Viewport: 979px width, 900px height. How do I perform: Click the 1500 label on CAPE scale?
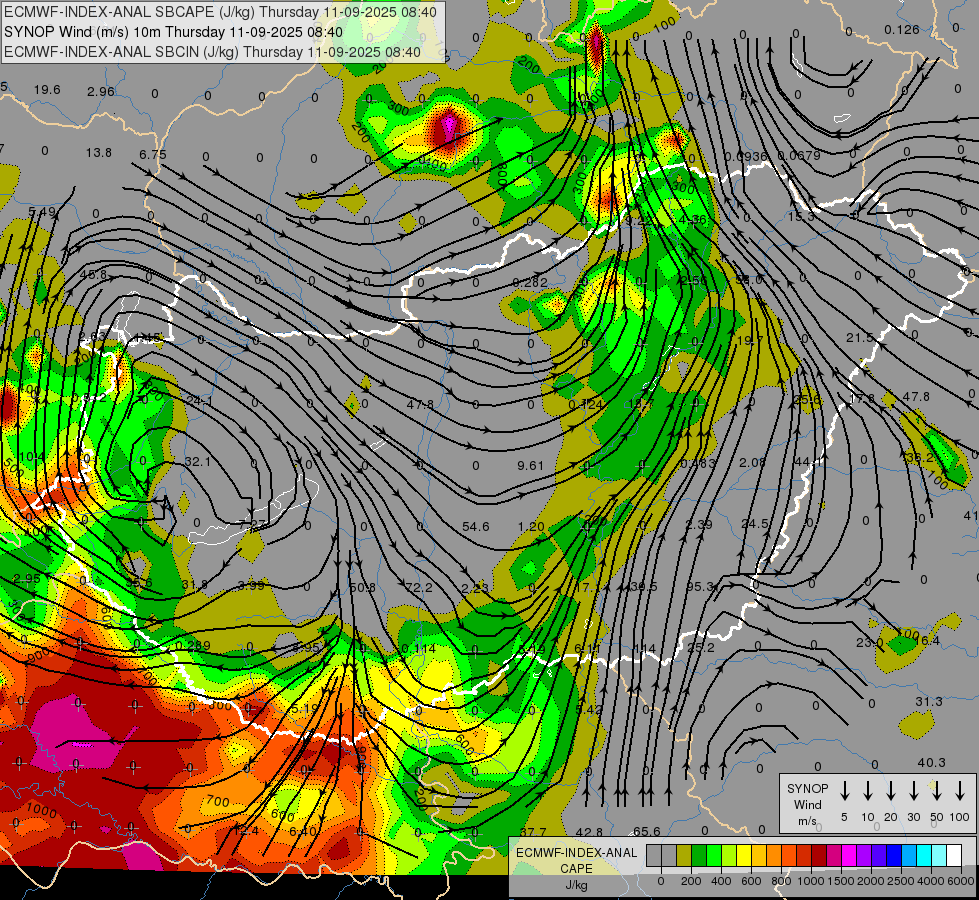[x=840, y=881]
